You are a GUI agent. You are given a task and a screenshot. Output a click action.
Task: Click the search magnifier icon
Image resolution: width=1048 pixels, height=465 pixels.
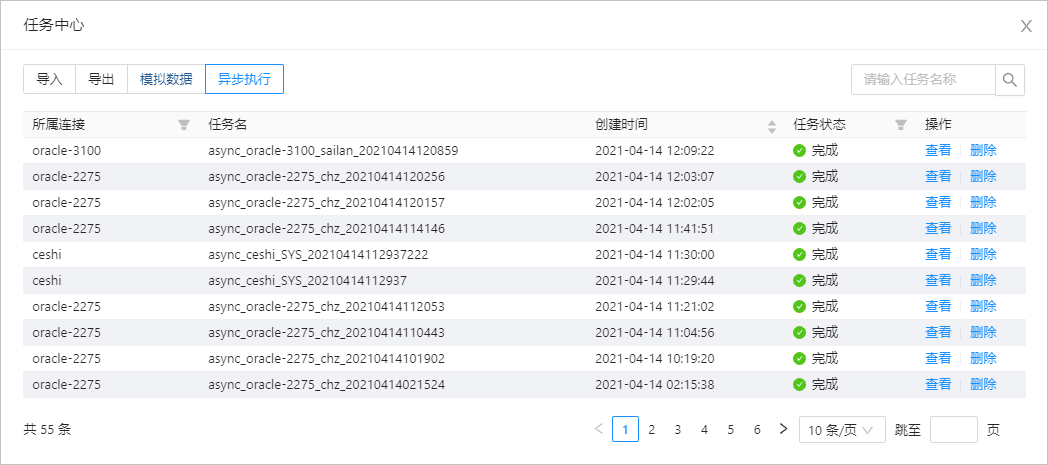click(1010, 80)
